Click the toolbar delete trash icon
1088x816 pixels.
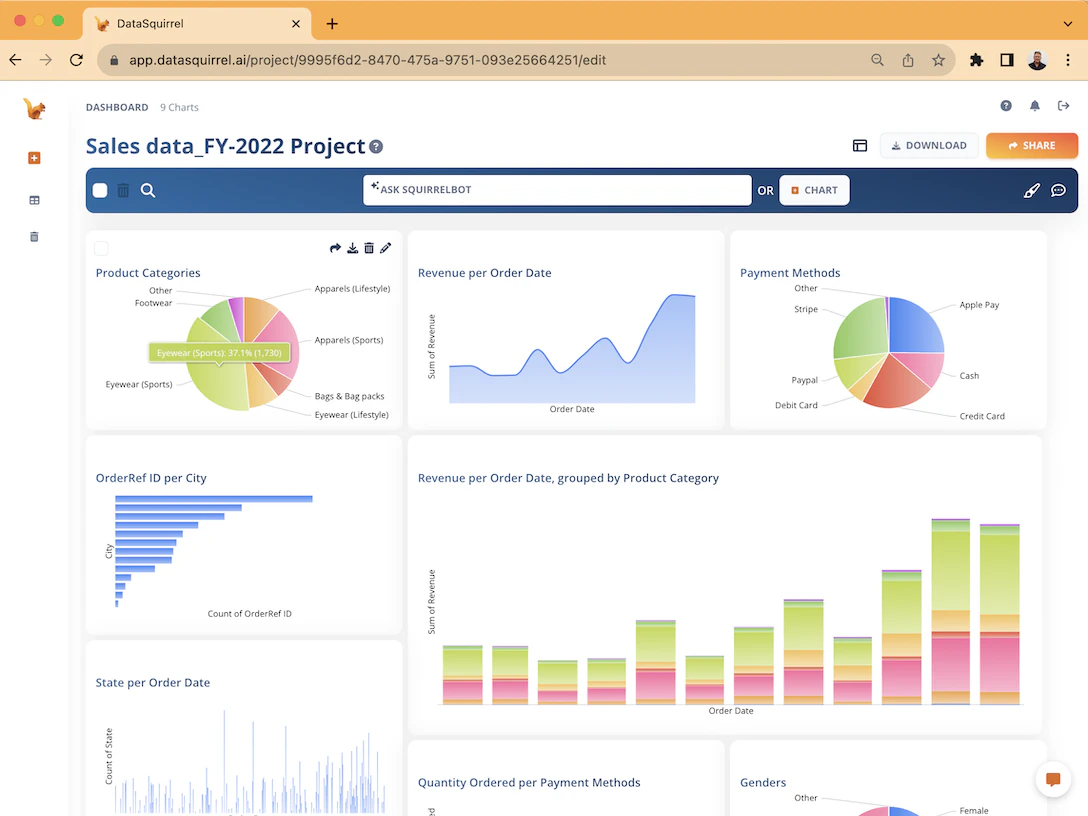123,190
